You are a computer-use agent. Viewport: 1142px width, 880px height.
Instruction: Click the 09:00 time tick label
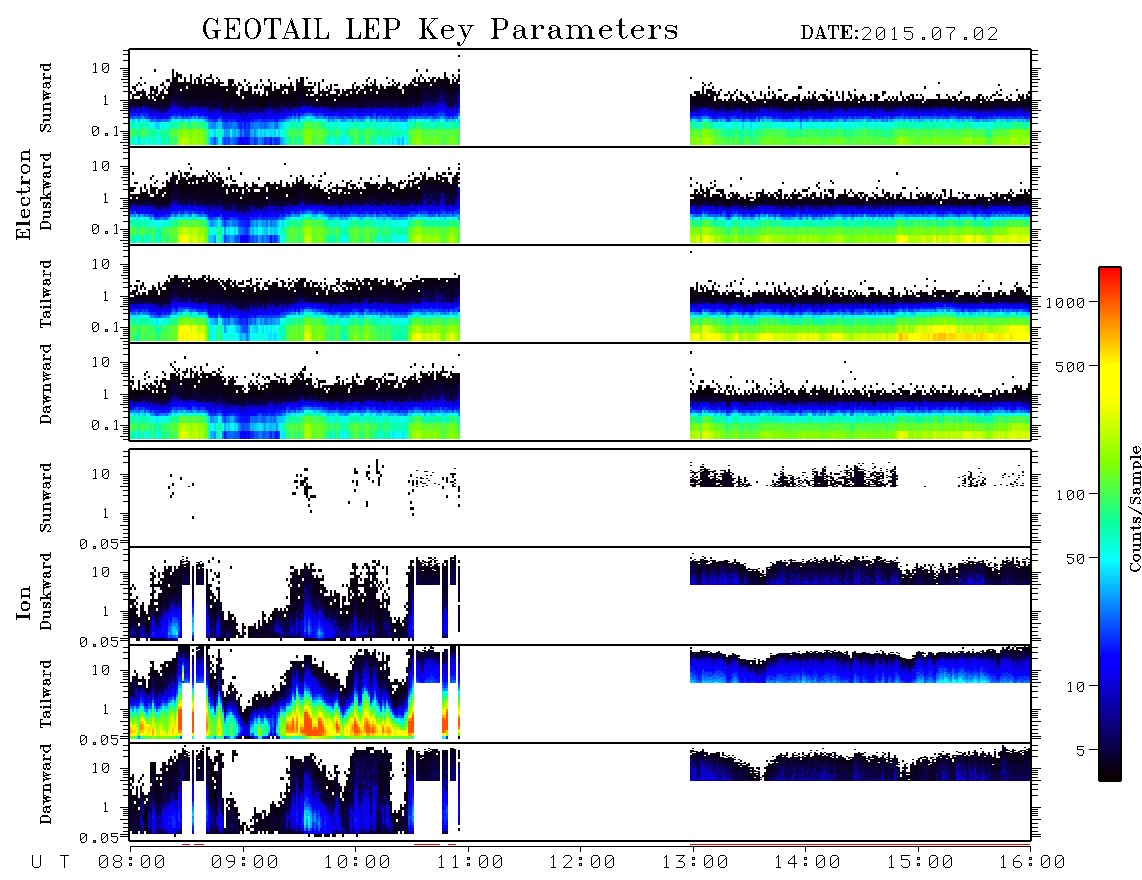coord(245,863)
